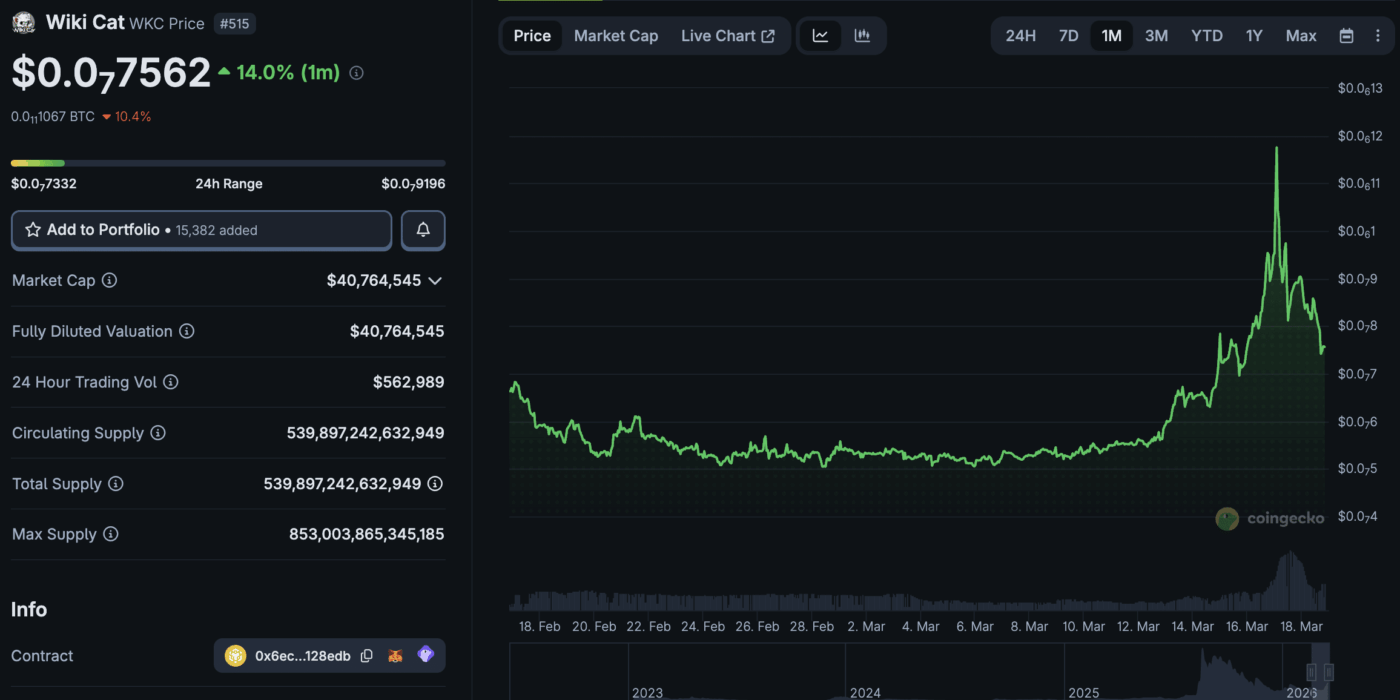The image size is (1400, 700).
Task: Switch chart range to 1Y
Action: tap(1254, 36)
